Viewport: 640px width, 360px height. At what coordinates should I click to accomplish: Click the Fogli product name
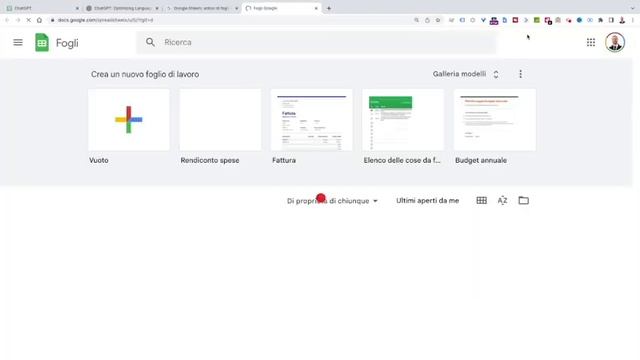[x=67, y=43]
